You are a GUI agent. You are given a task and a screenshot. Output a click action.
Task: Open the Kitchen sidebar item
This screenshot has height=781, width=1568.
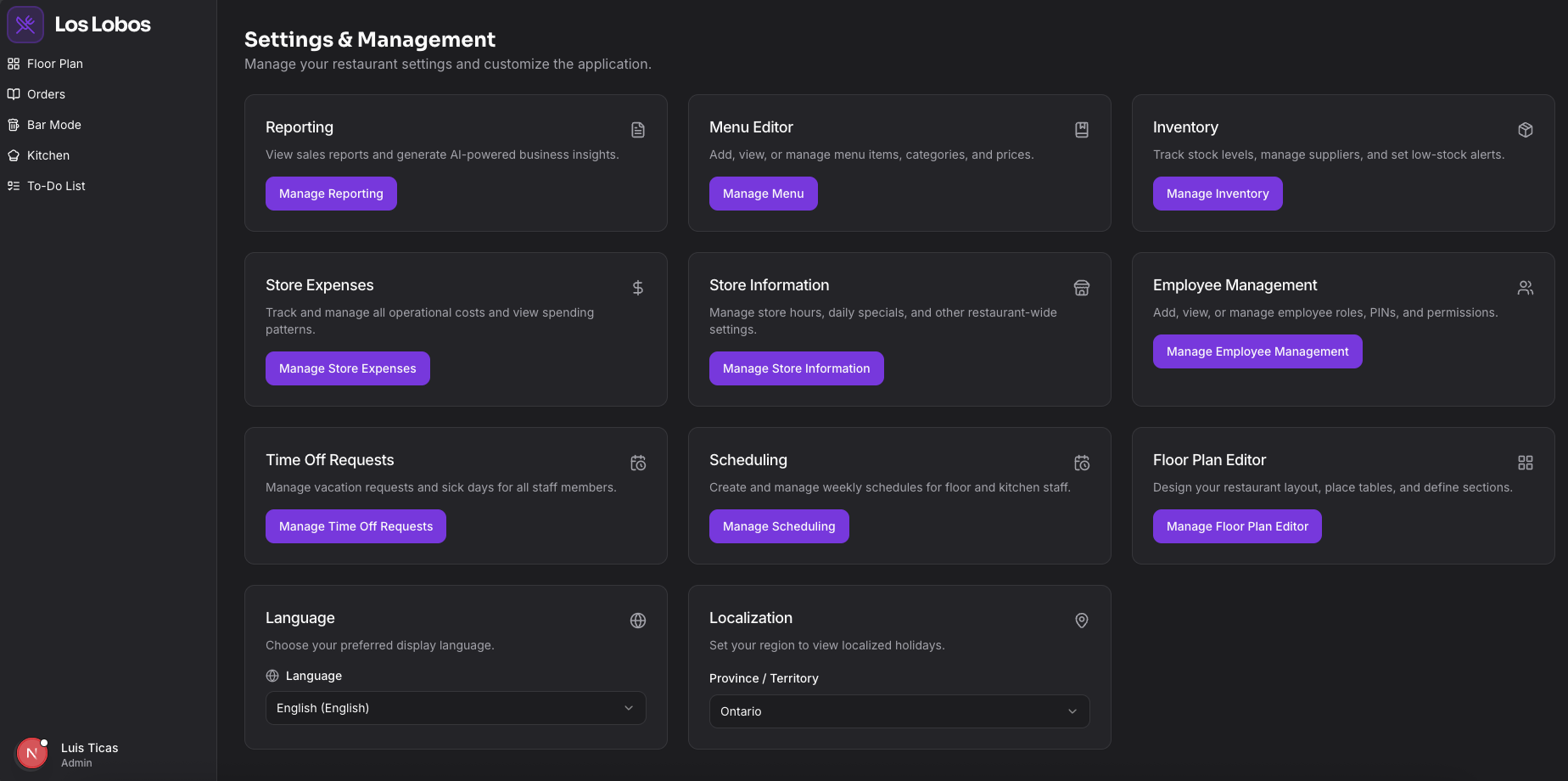(48, 155)
